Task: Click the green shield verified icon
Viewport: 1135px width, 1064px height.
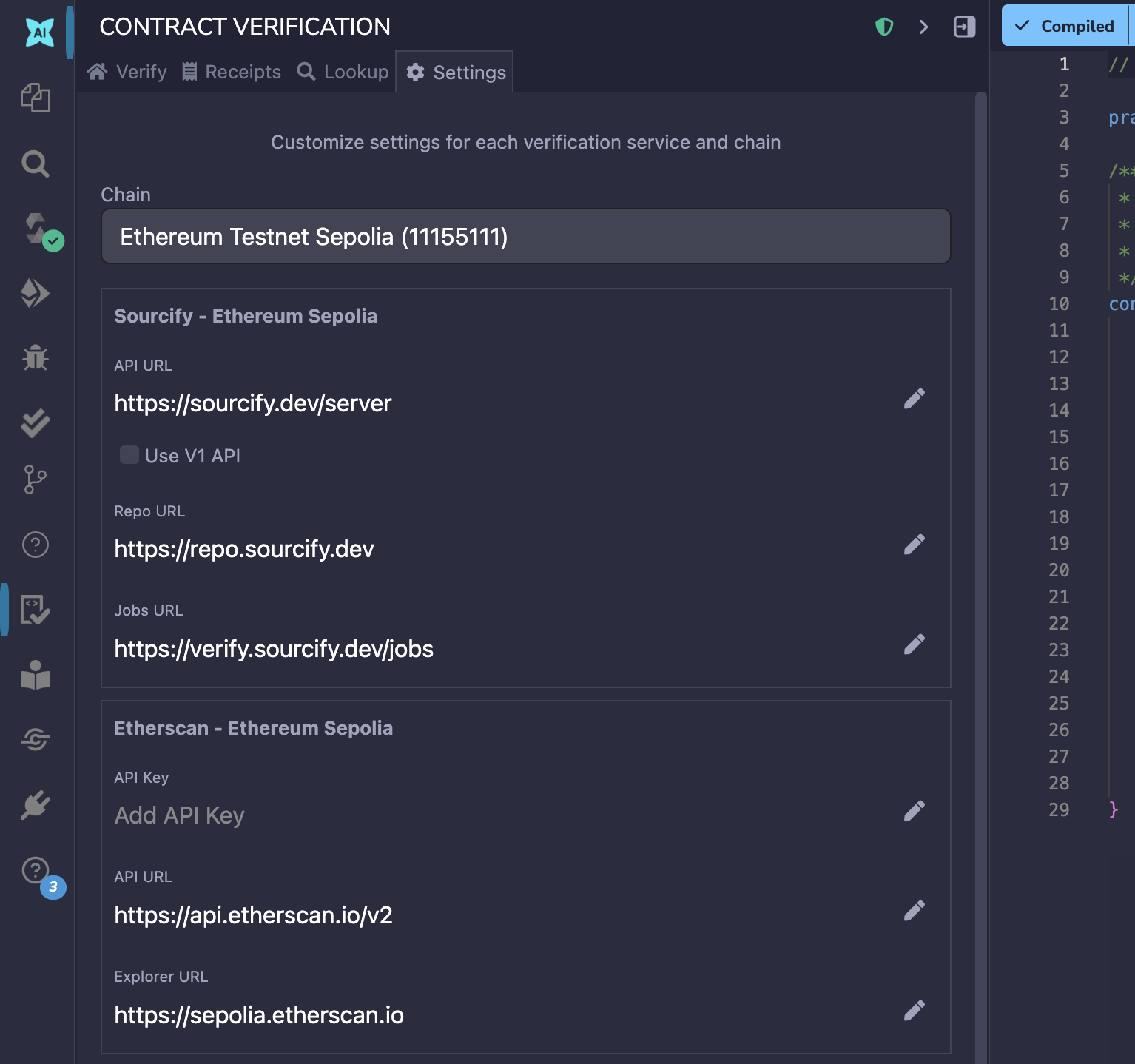Action: click(x=884, y=27)
